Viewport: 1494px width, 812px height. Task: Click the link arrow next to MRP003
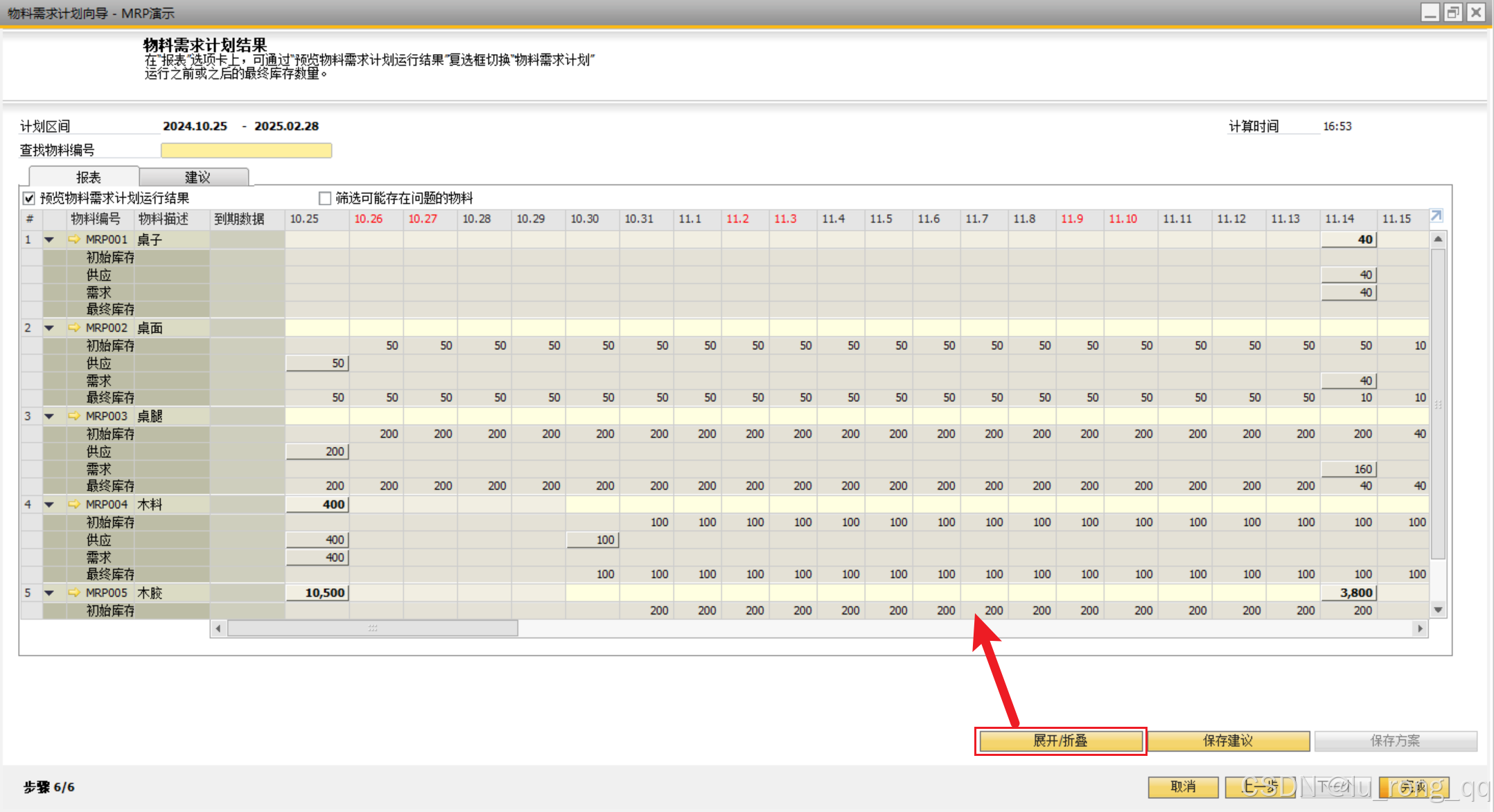click(74, 416)
